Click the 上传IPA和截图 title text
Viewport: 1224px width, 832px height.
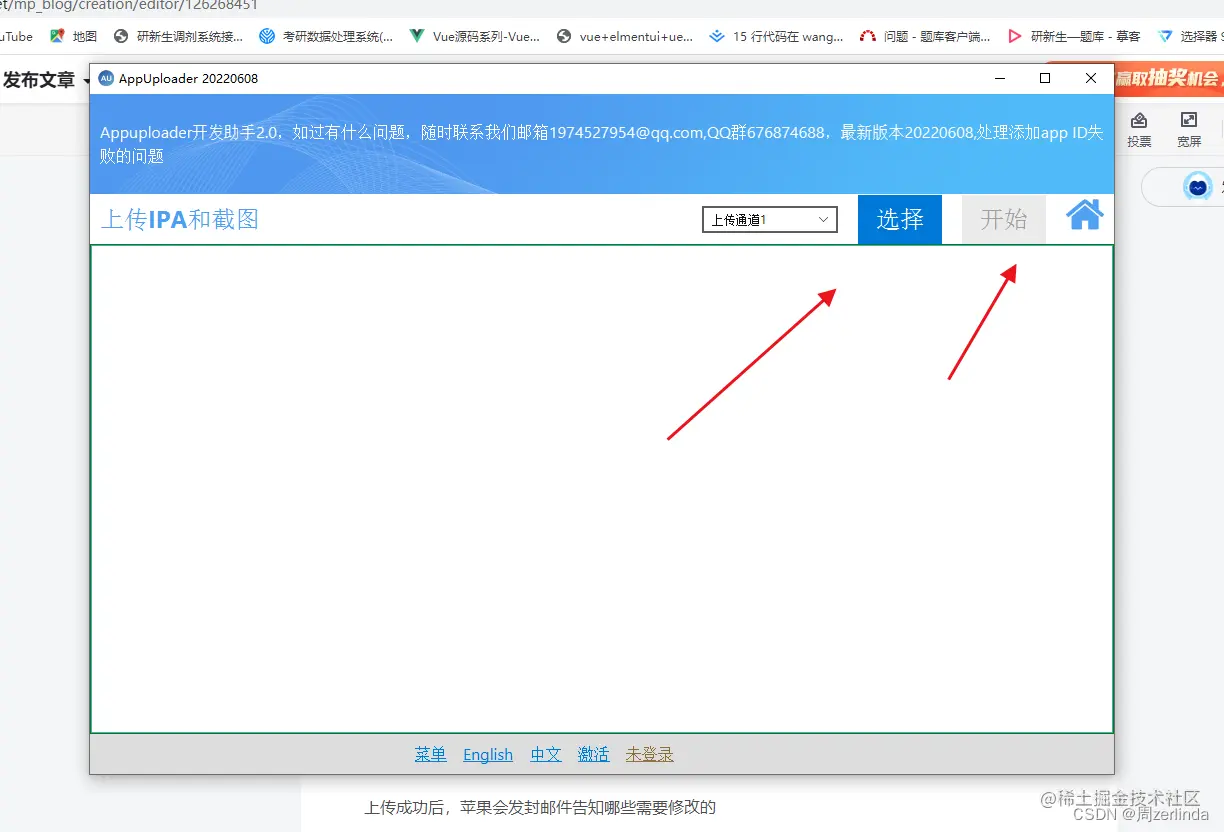coord(180,219)
